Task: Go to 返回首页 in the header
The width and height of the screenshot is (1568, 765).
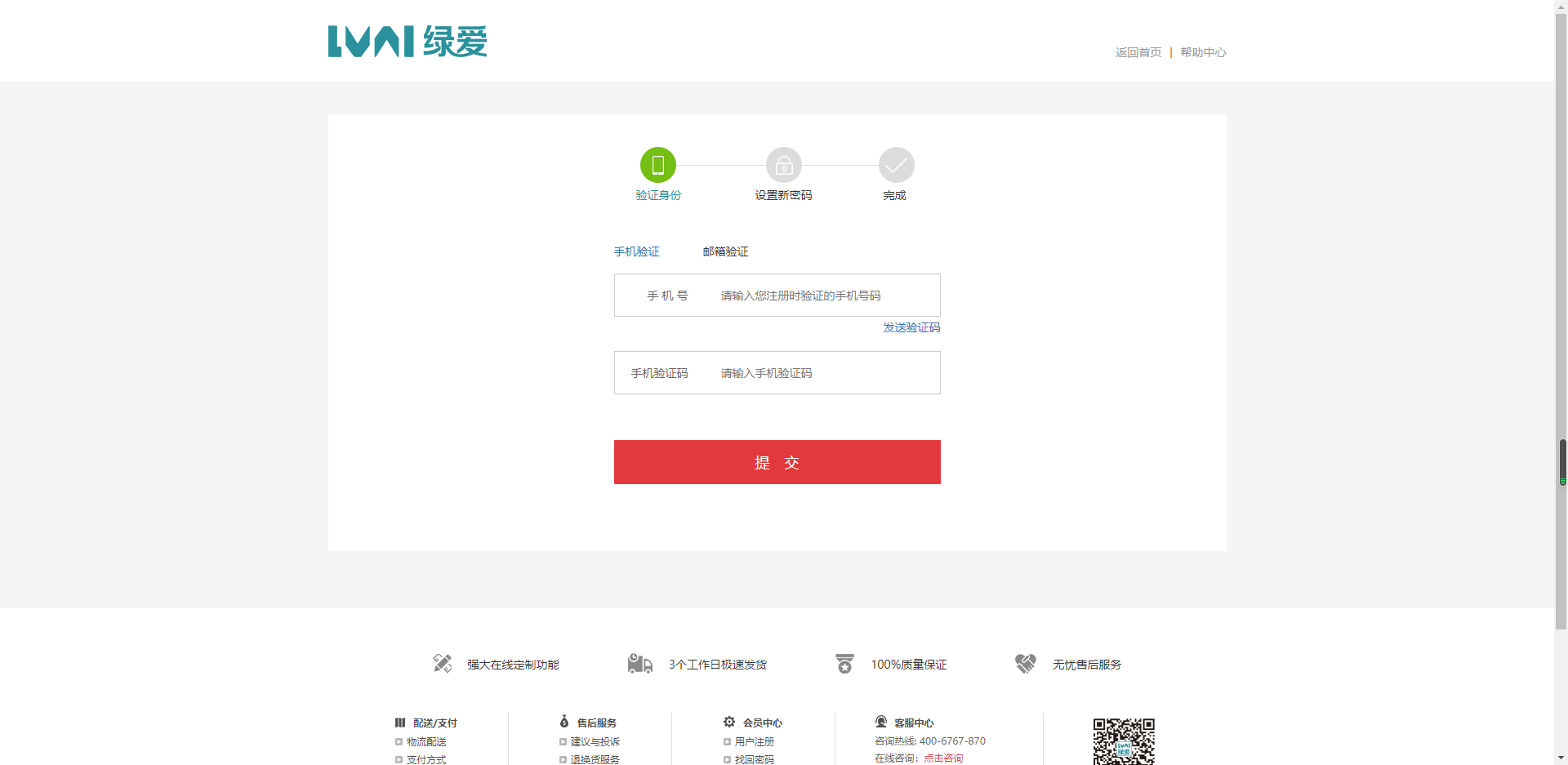Action: click(1138, 52)
